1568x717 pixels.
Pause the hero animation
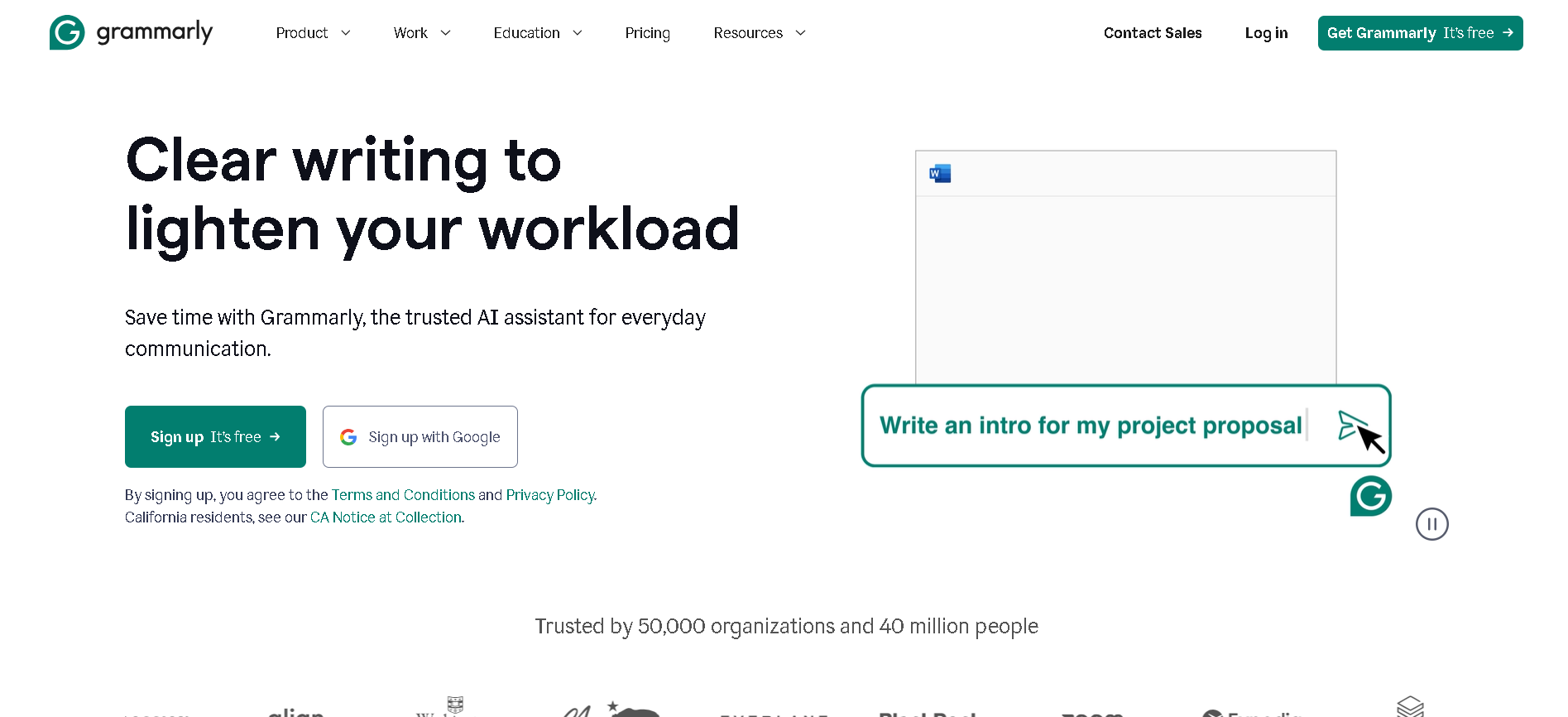pos(1431,524)
